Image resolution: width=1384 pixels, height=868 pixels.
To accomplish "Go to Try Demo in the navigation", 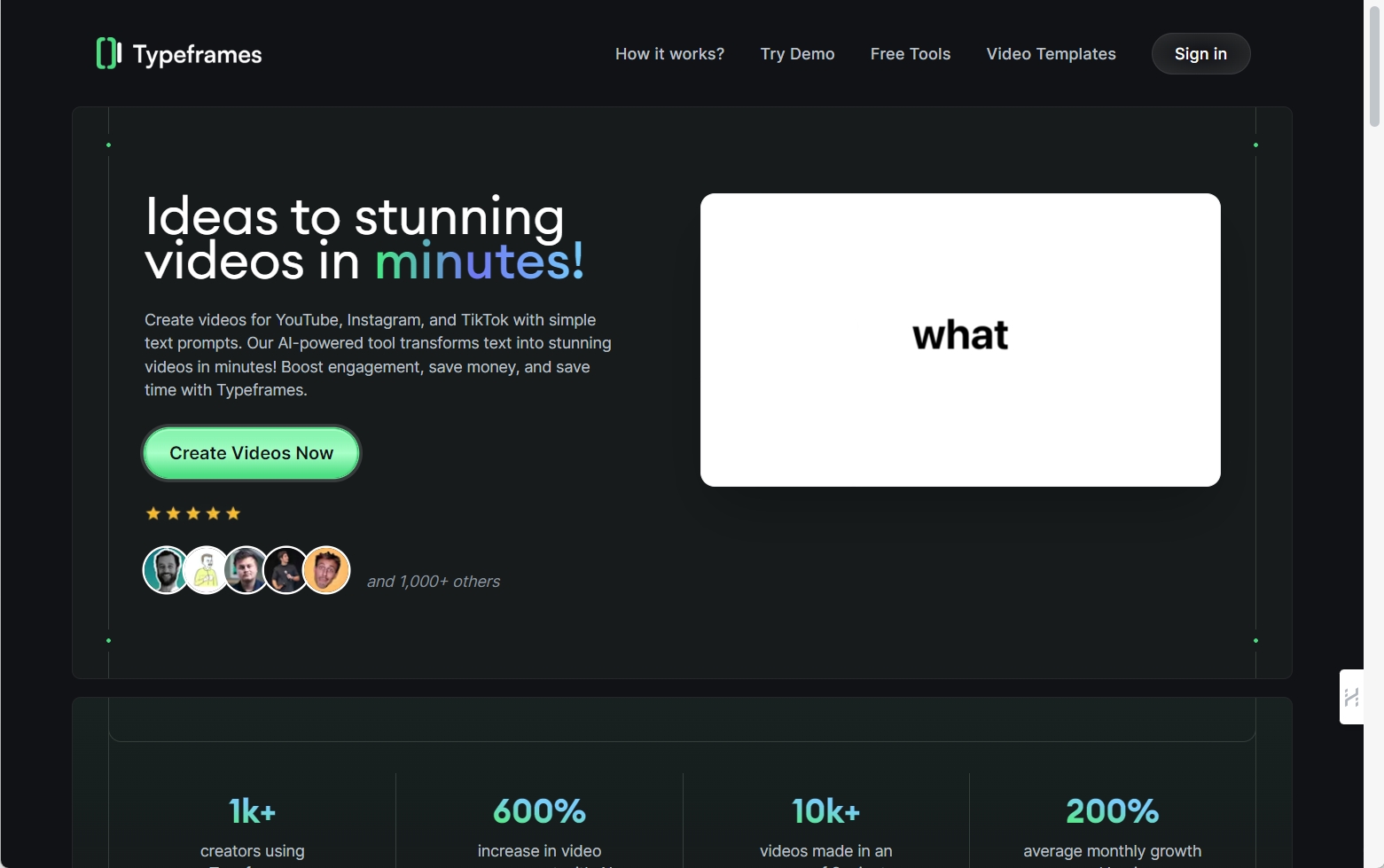I will [x=797, y=54].
